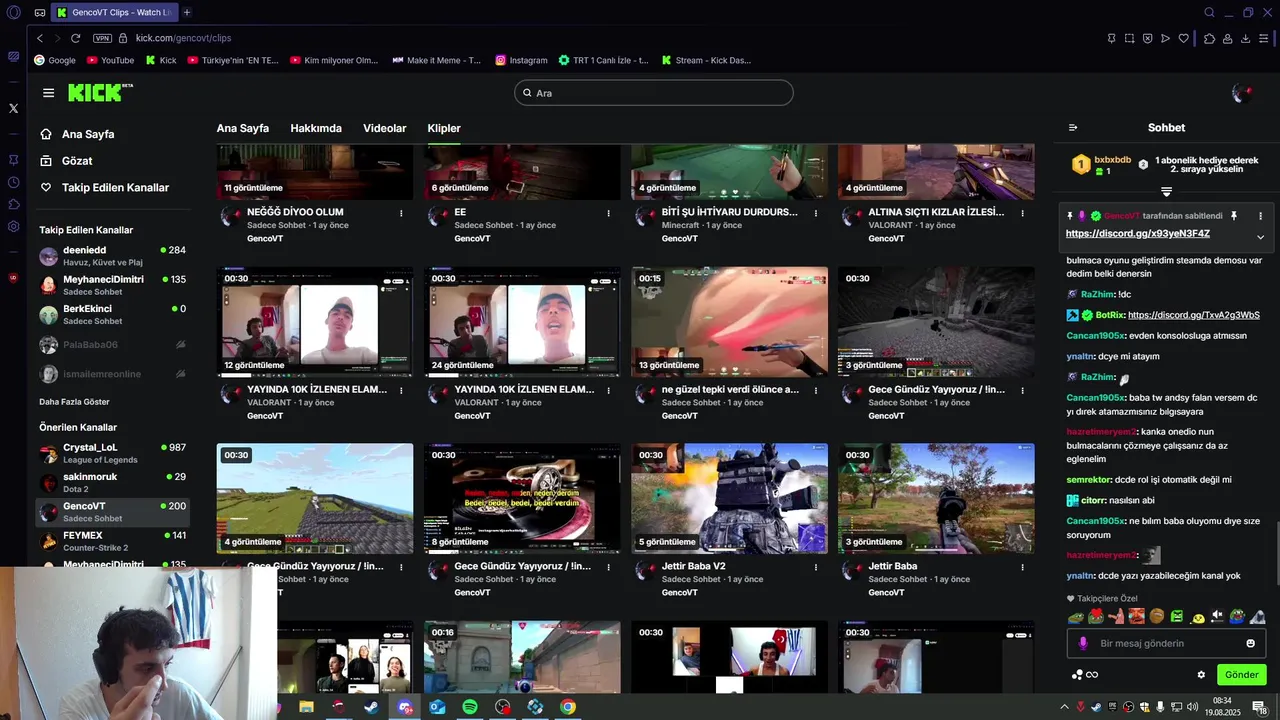
Task: Click the Gönder send button
Action: (x=1241, y=675)
